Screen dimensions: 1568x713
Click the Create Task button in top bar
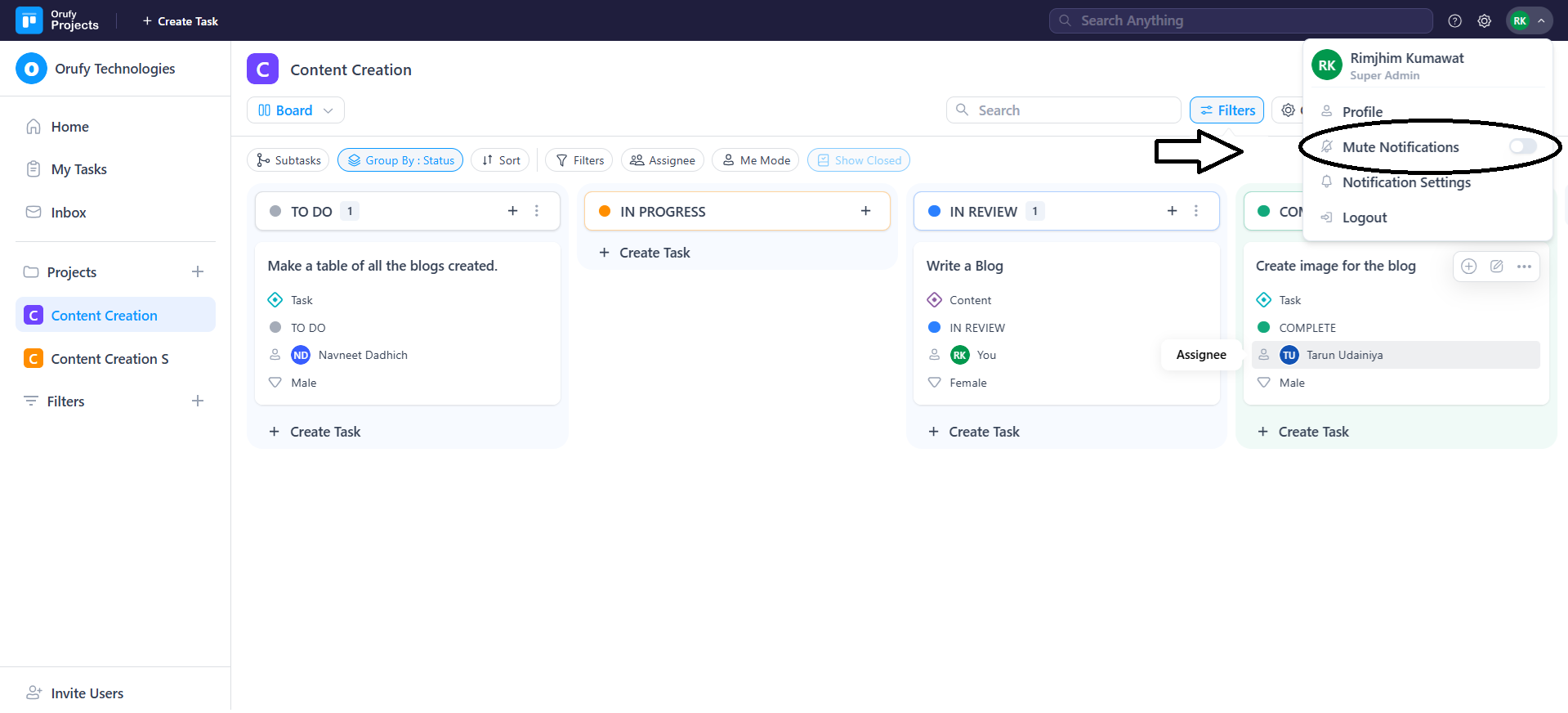[x=181, y=21]
